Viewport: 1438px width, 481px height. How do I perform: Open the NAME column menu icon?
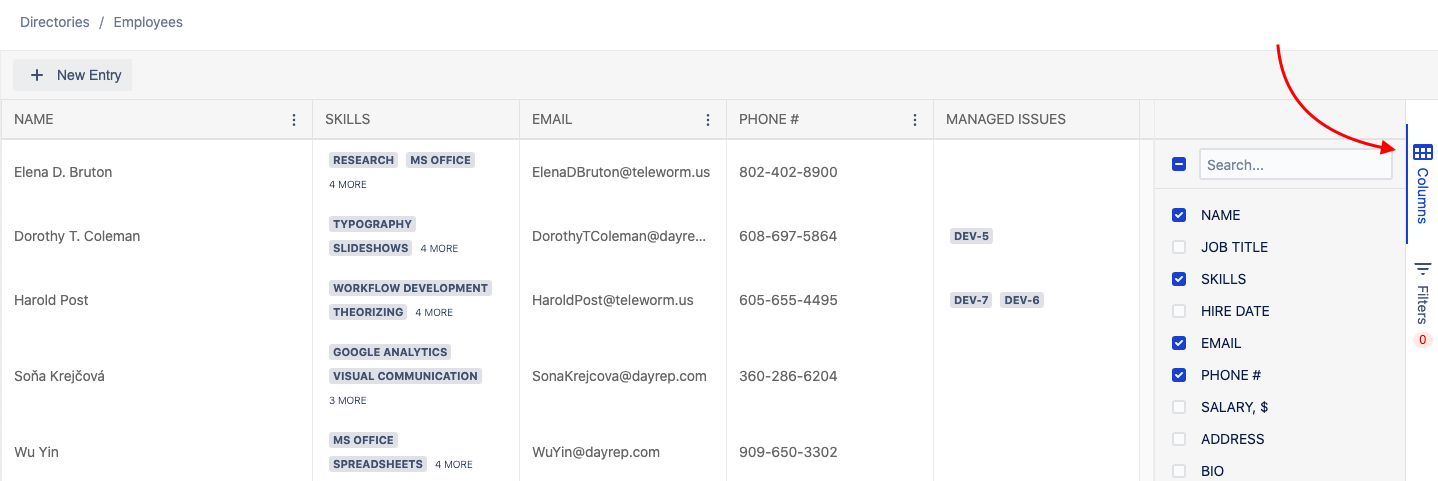pos(294,120)
